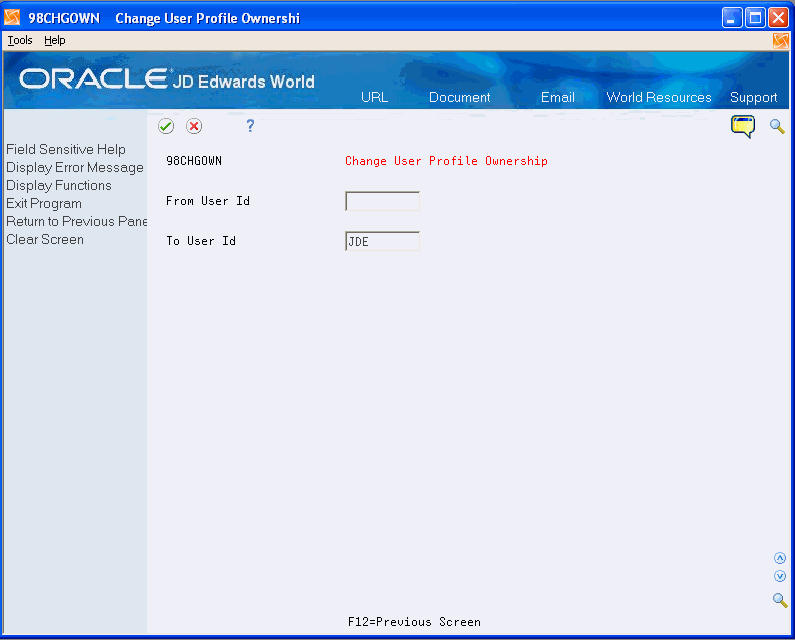Screen dimensions: 795x640
Task: Click the red X cancel icon
Action: 194,126
